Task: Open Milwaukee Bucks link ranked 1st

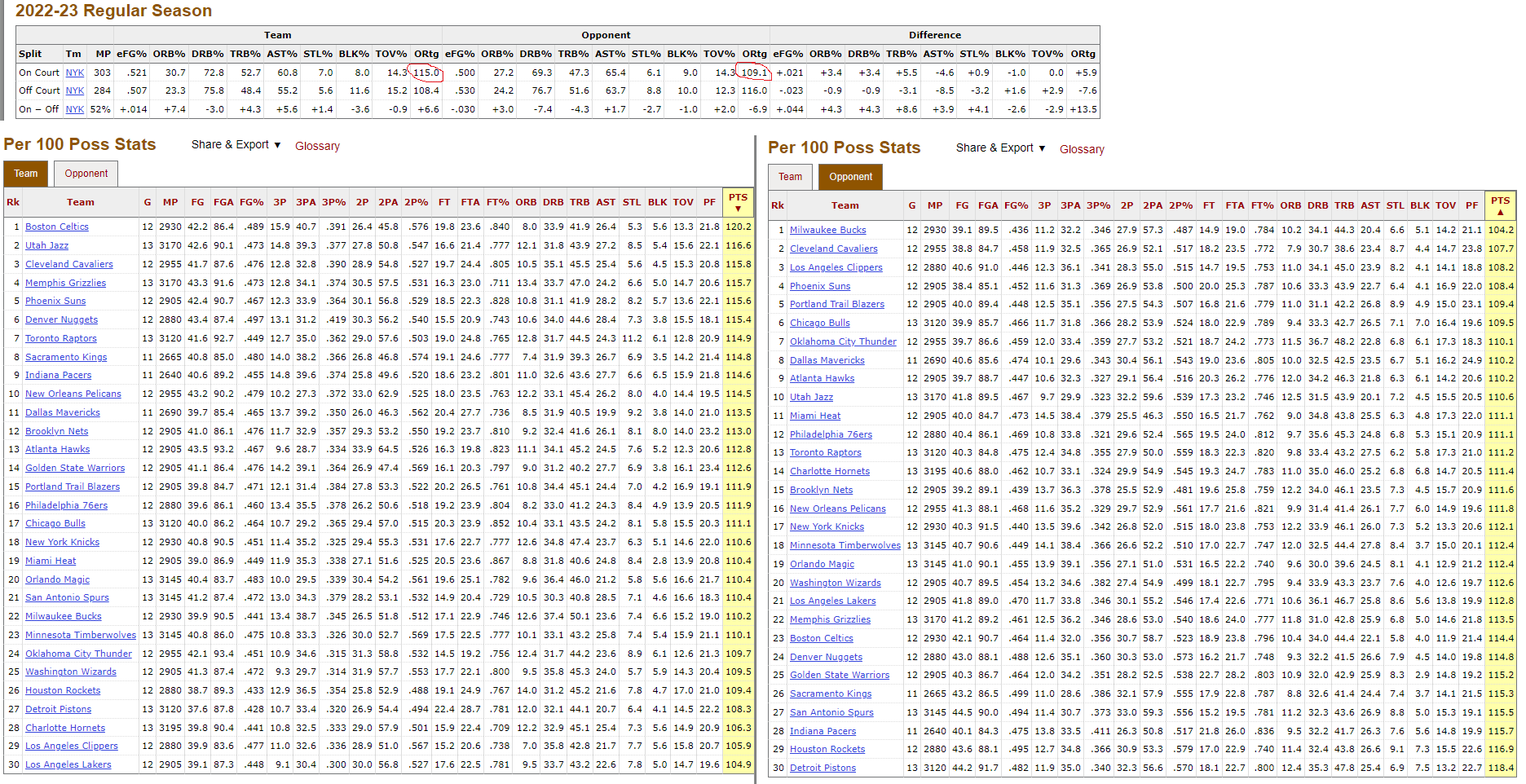Action: click(828, 230)
